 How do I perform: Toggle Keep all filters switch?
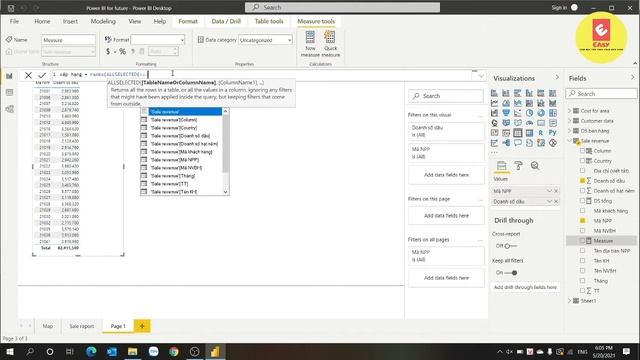pos(511,273)
